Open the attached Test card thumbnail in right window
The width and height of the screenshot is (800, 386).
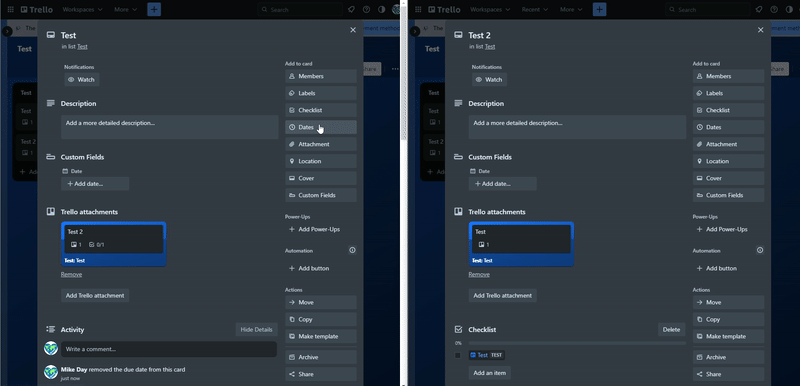tap(521, 244)
